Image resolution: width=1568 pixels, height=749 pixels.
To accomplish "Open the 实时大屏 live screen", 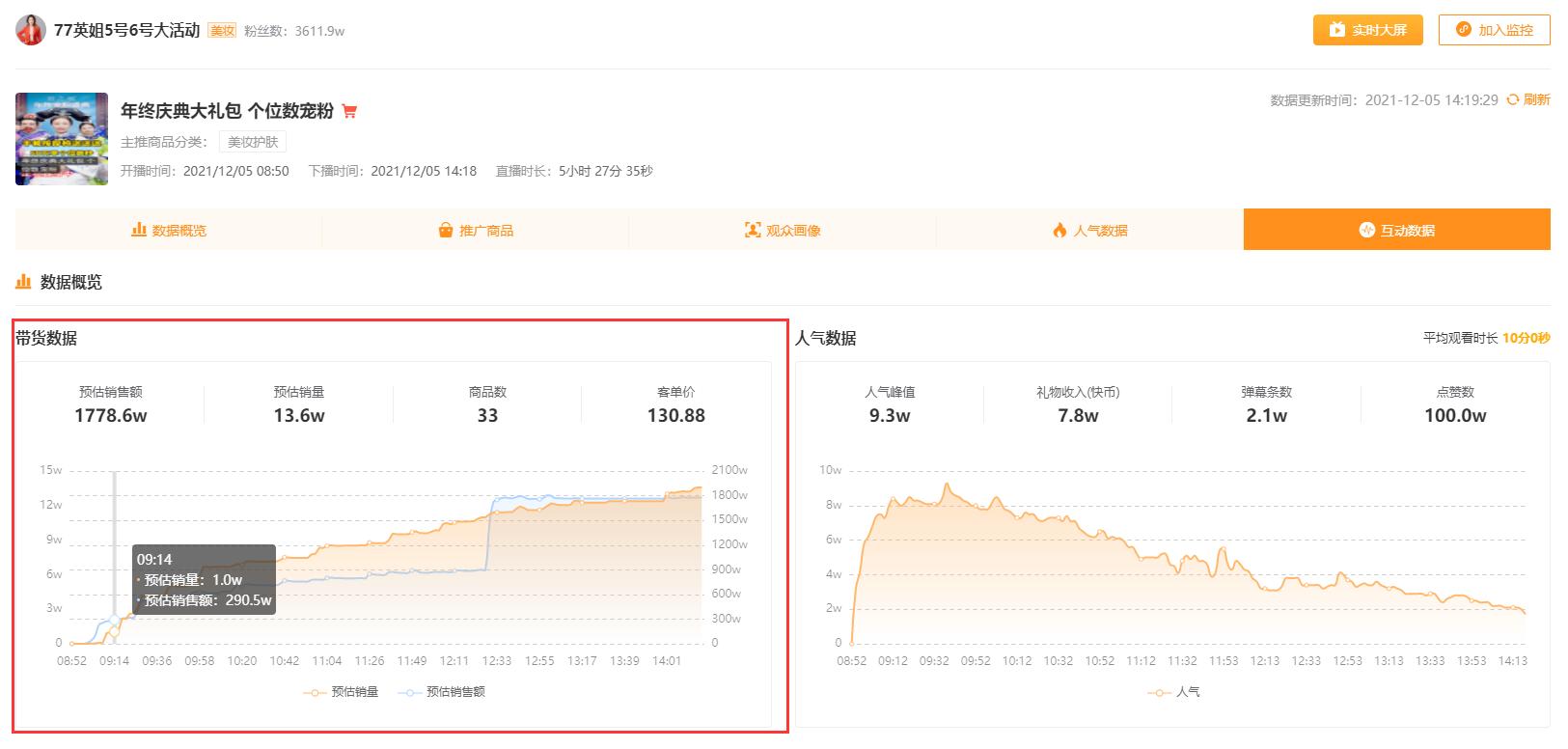I will 1368,30.
